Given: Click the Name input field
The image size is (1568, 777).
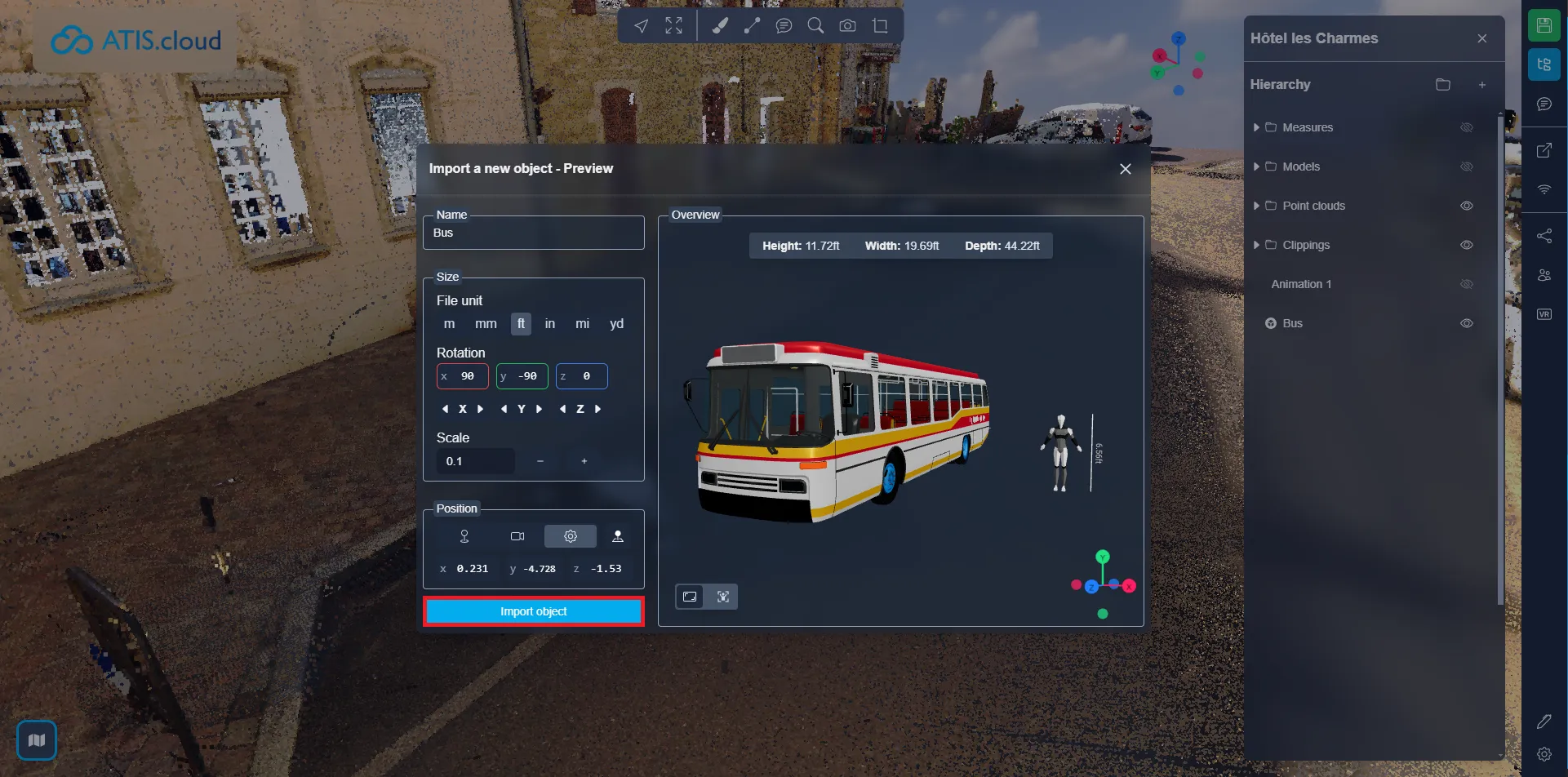Looking at the screenshot, I should [533, 233].
